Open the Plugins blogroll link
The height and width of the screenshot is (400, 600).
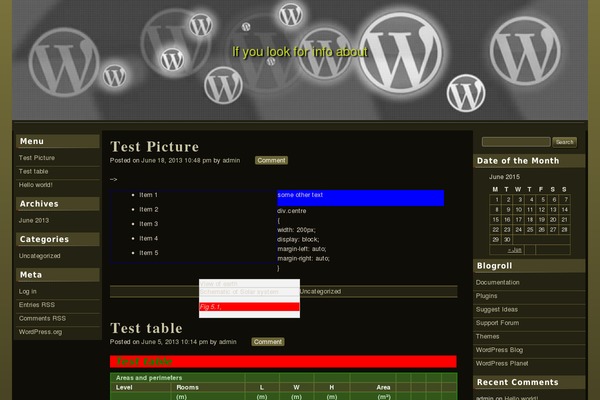486,296
